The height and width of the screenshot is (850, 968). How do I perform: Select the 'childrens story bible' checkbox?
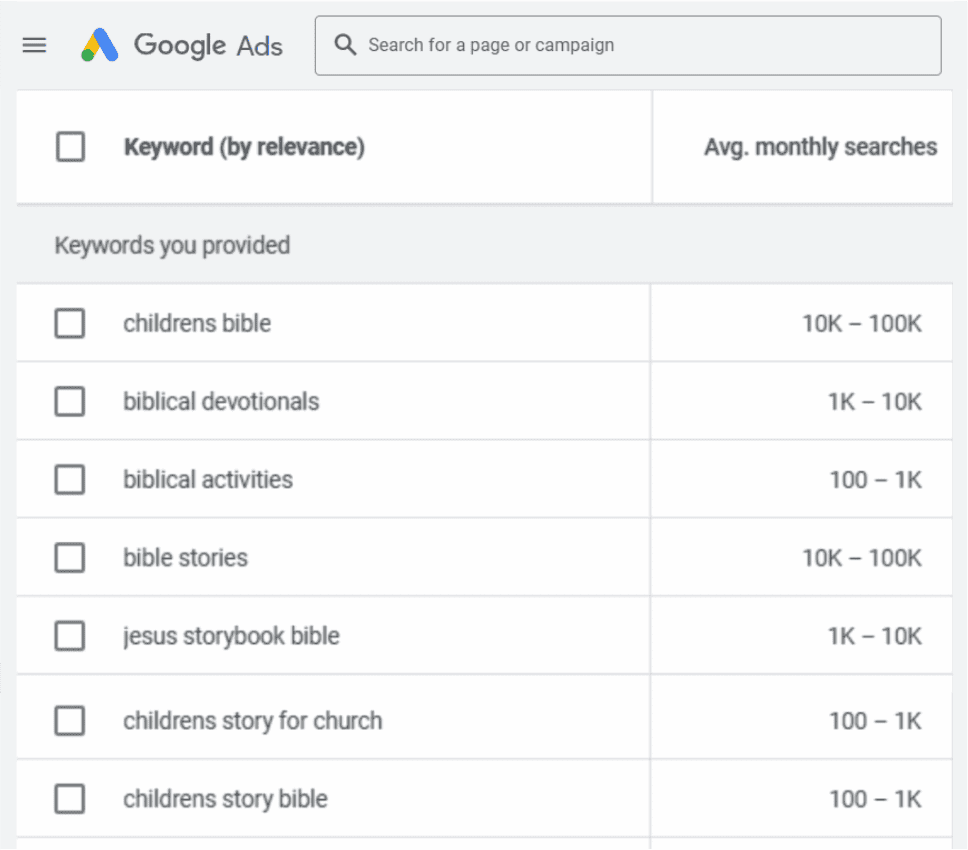70,798
